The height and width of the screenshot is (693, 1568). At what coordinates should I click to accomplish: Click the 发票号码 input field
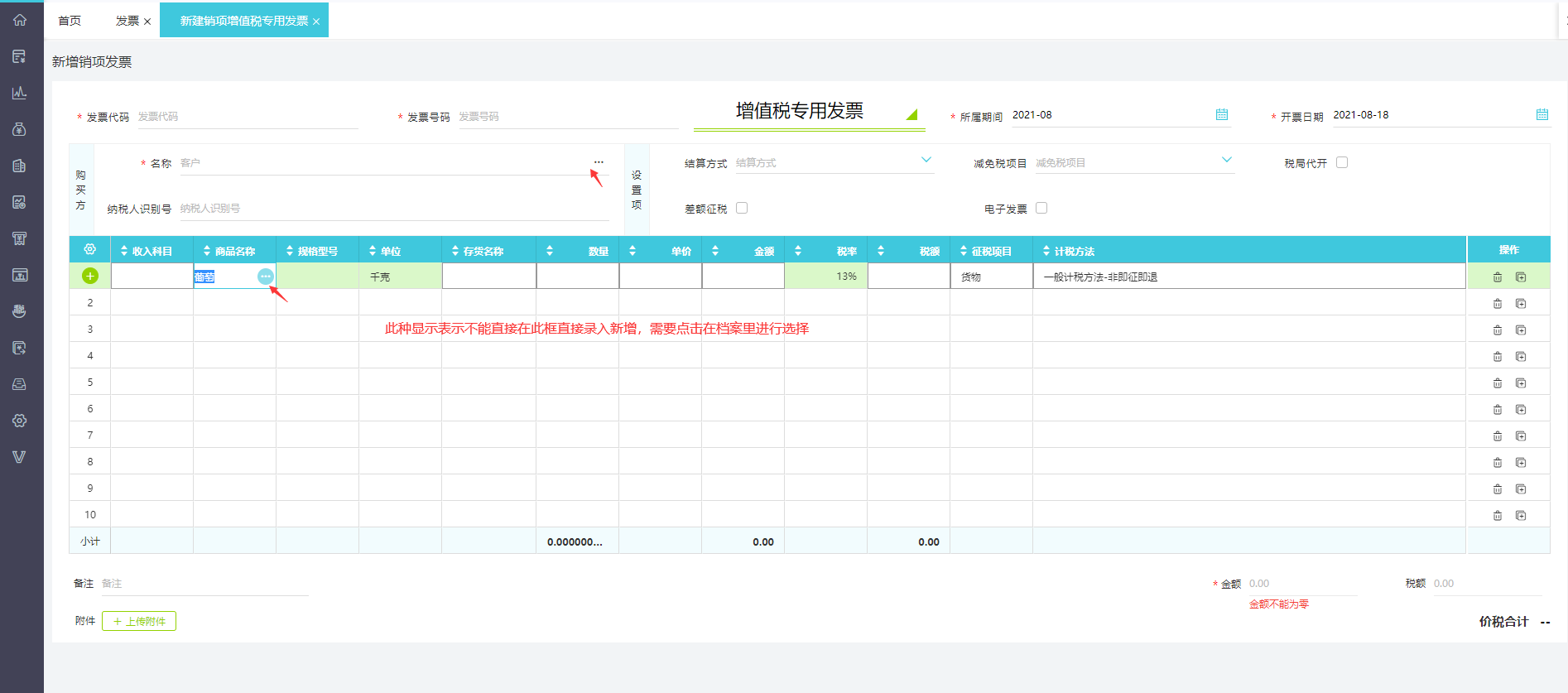point(568,117)
